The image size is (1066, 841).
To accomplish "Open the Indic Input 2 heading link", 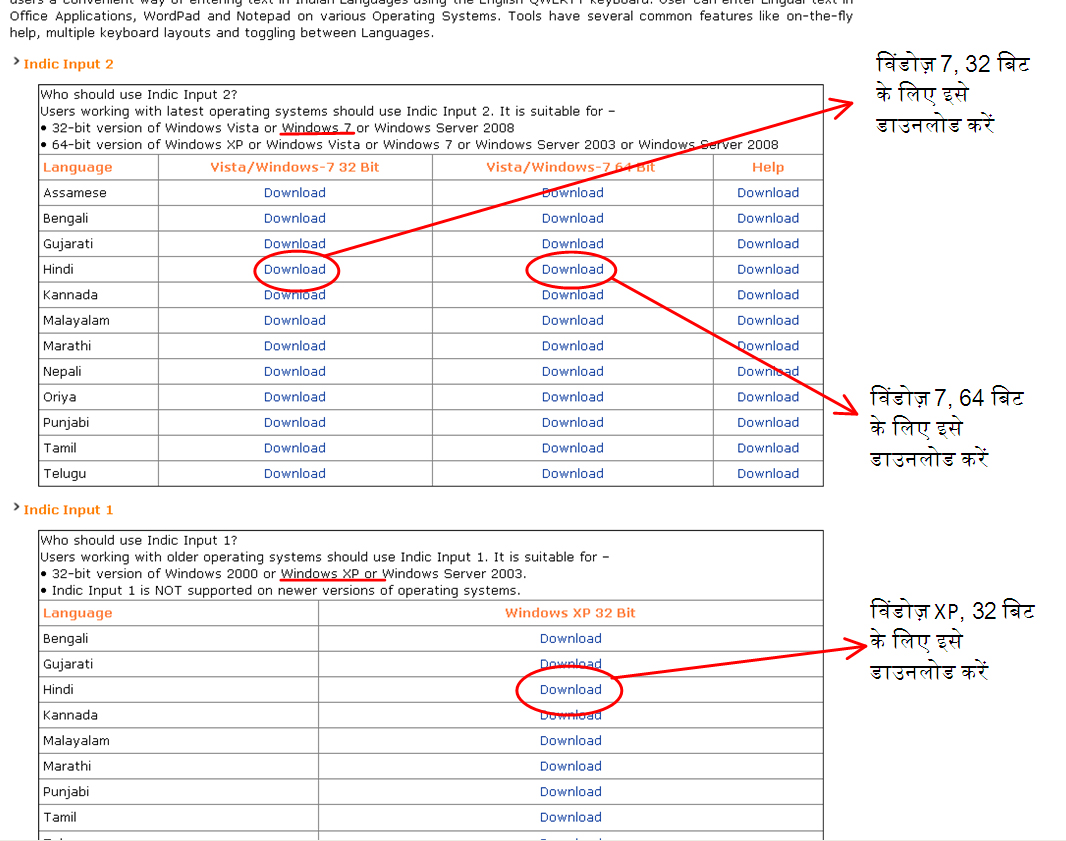I will 69,64.
